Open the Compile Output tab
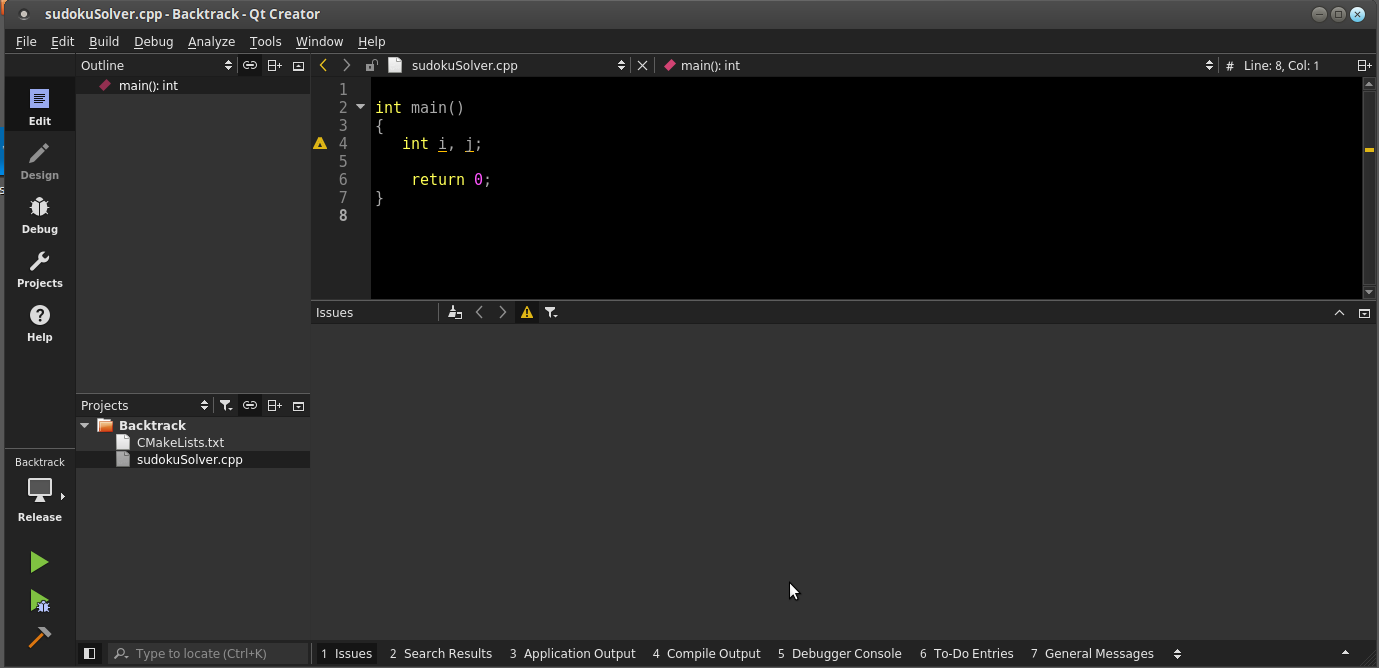The image size is (1379, 668). [706, 653]
